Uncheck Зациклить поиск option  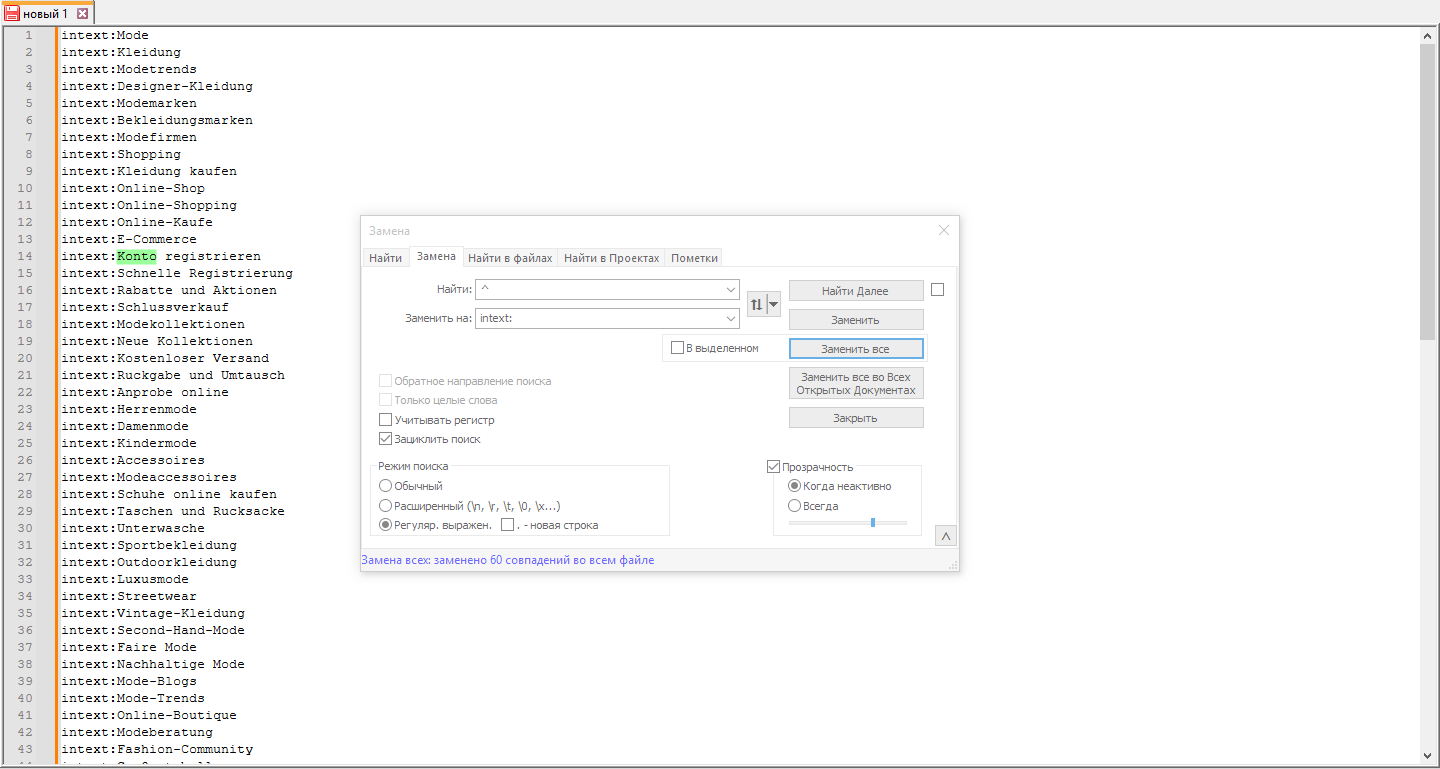(x=385, y=439)
